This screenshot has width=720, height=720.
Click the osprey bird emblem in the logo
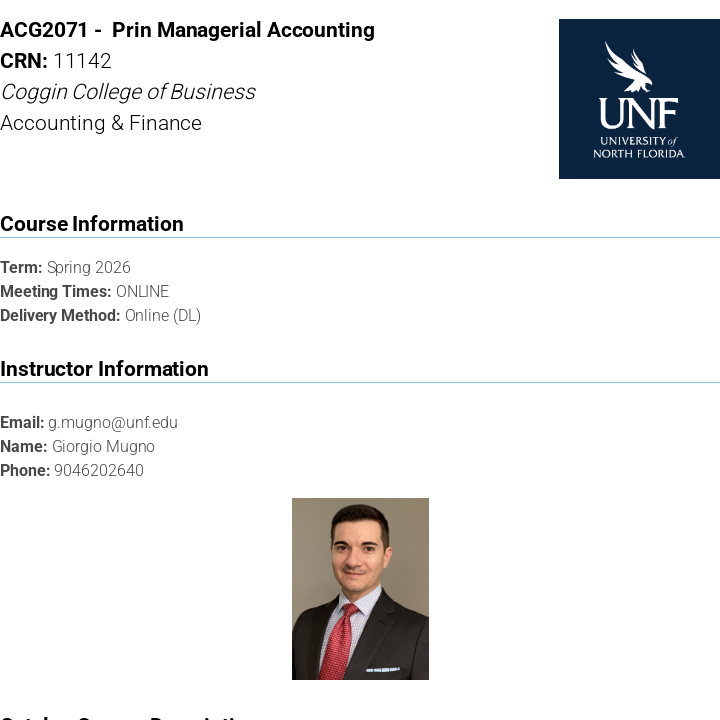(627, 66)
